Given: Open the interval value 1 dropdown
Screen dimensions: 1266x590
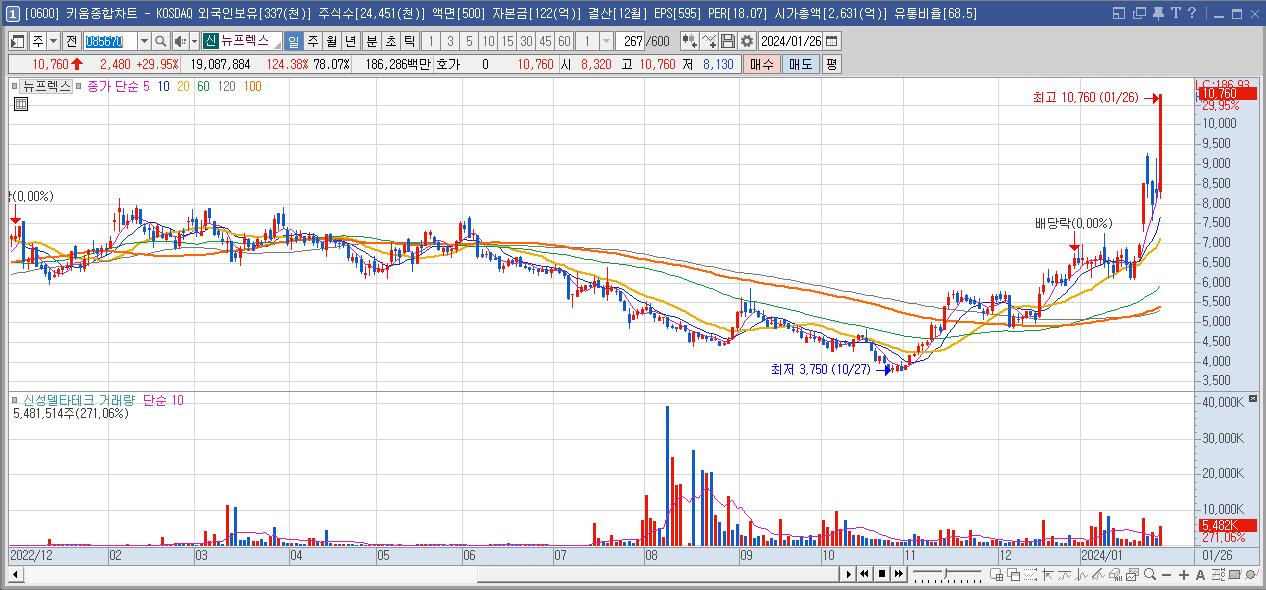Looking at the screenshot, I should pyautogui.click(x=606, y=41).
